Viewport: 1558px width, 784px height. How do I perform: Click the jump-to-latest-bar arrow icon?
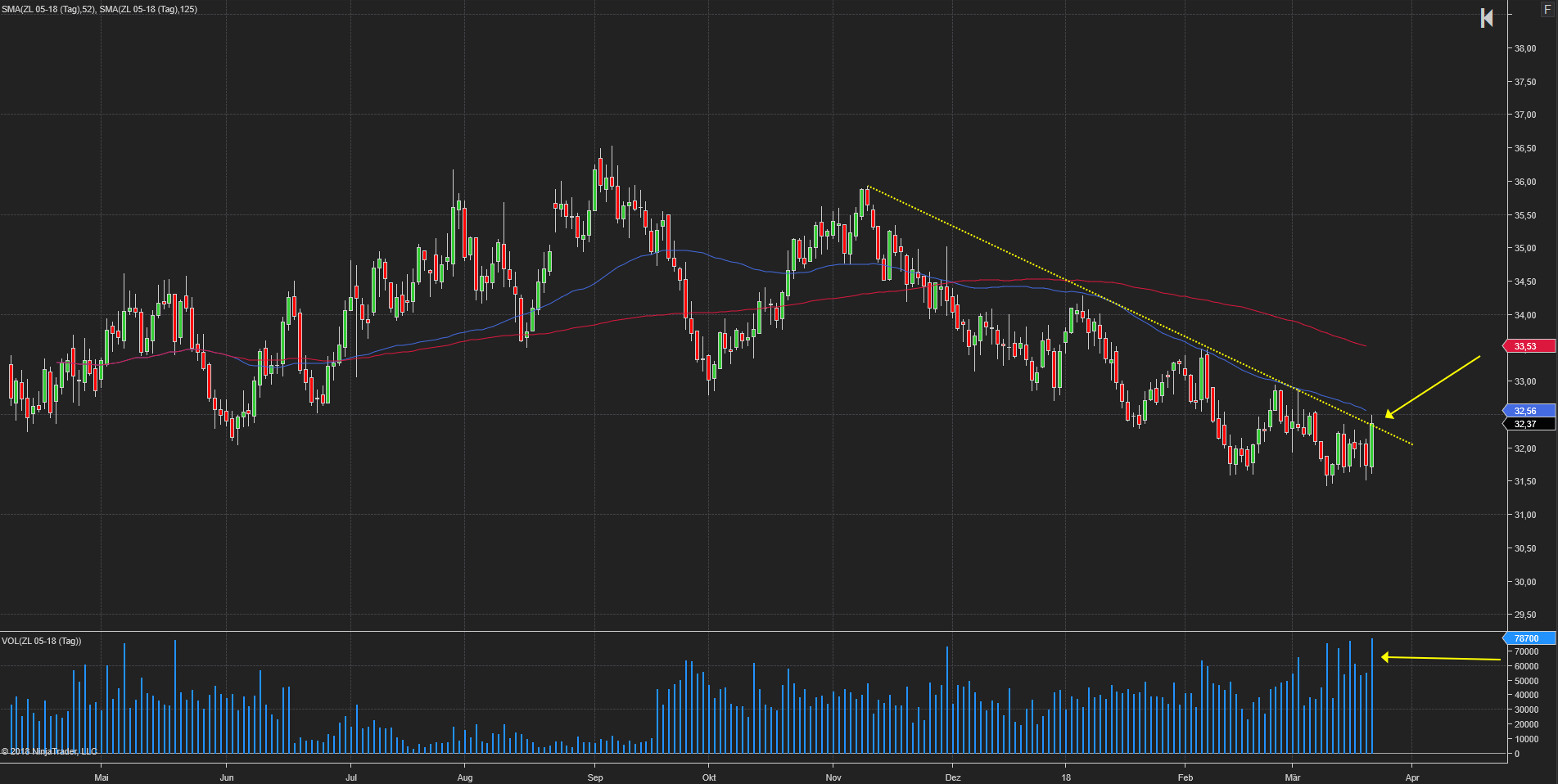coord(1488,18)
